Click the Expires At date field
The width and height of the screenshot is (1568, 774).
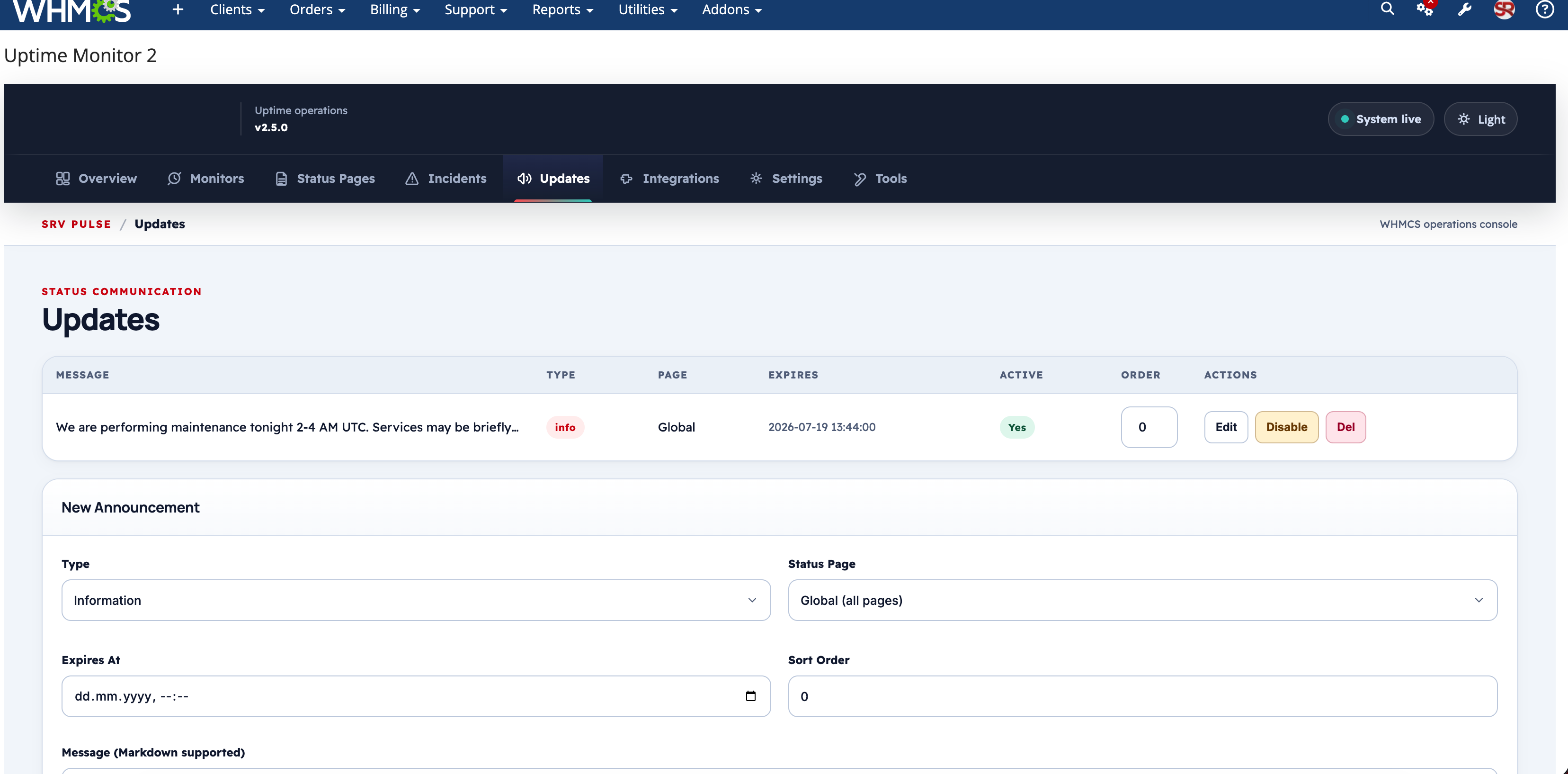click(416, 696)
